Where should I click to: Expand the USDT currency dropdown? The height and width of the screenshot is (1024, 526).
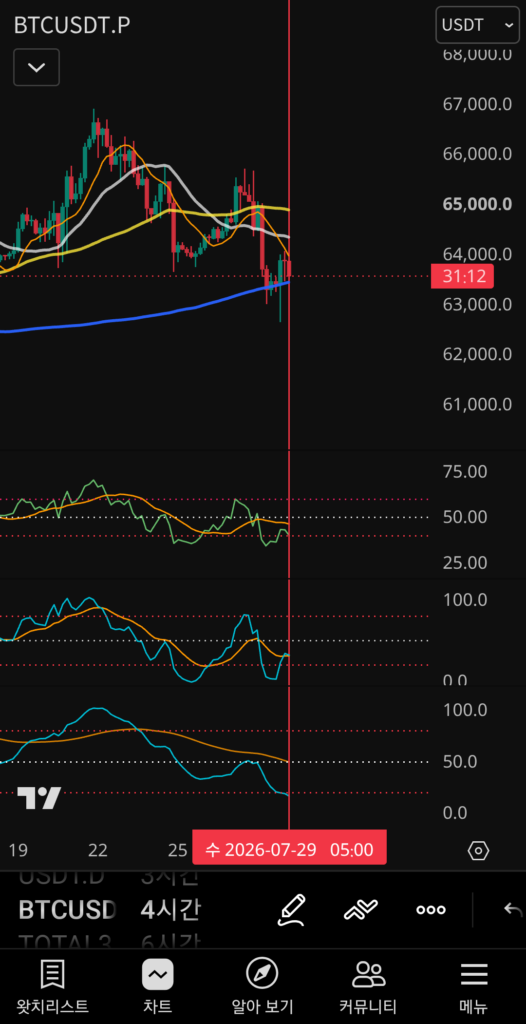tap(478, 25)
